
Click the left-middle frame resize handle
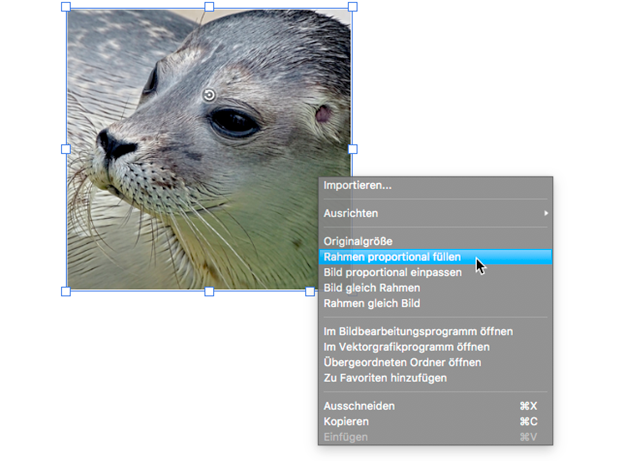(x=67, y=149)
